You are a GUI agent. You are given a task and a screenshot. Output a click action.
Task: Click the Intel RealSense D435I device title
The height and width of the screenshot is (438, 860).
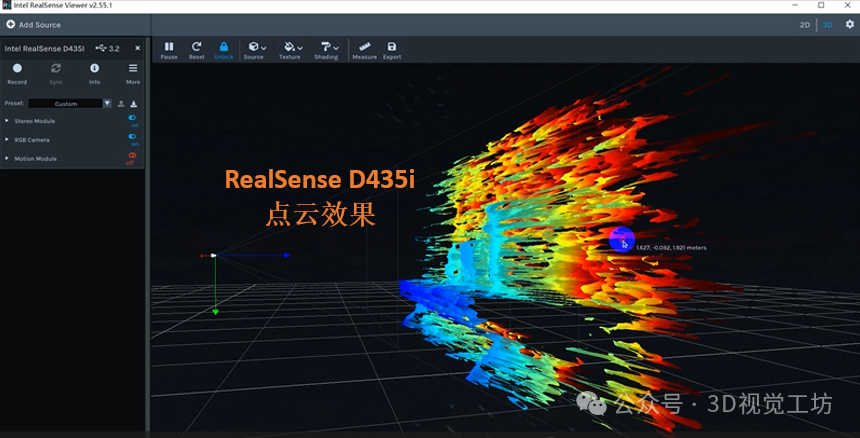click(44, 48)
